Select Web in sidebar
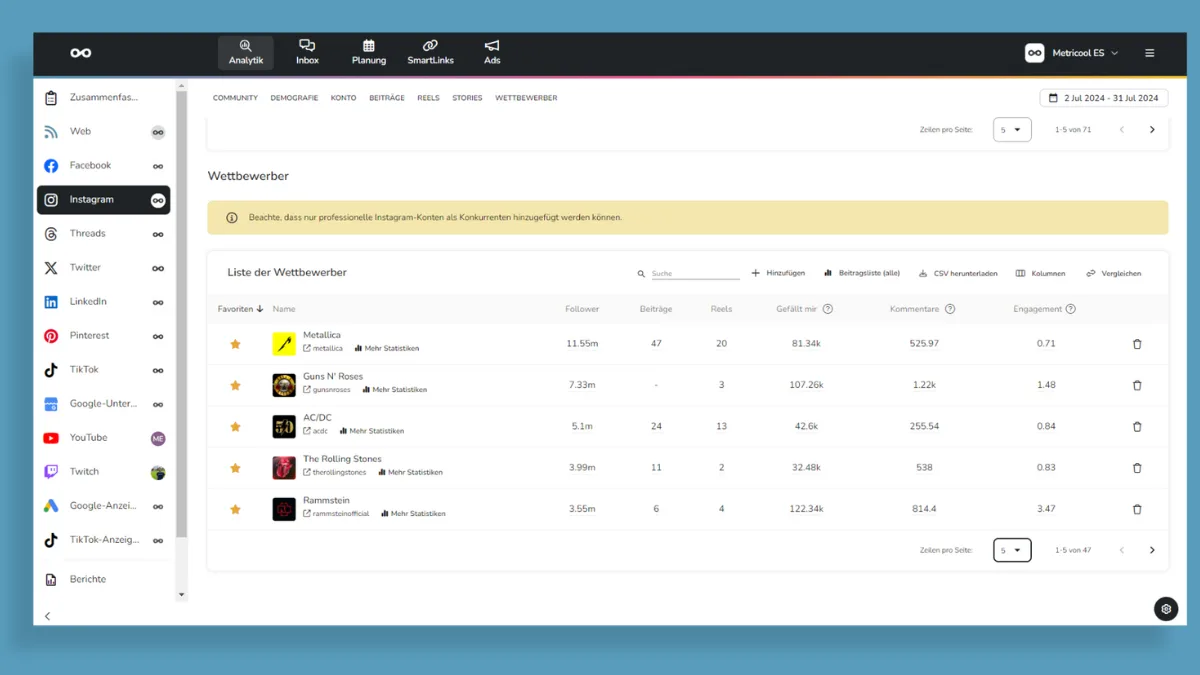Viewport: 1200px width, 675px height. 104,132
